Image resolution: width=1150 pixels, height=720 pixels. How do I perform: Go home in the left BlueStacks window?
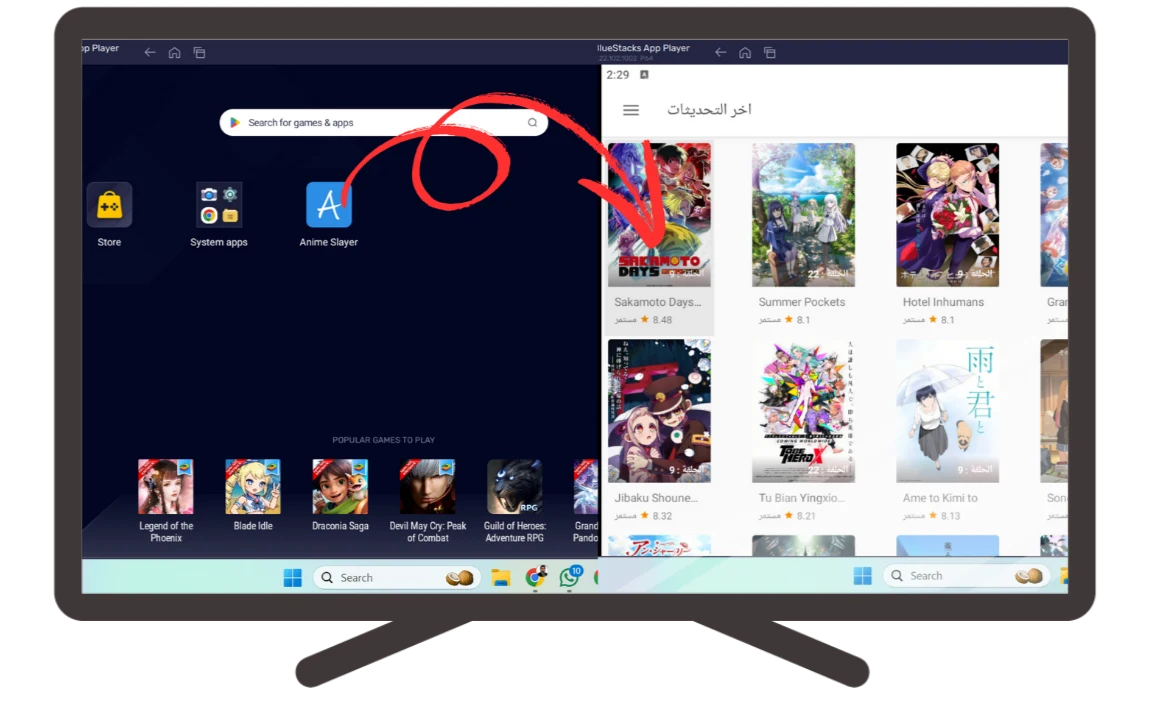175,52
